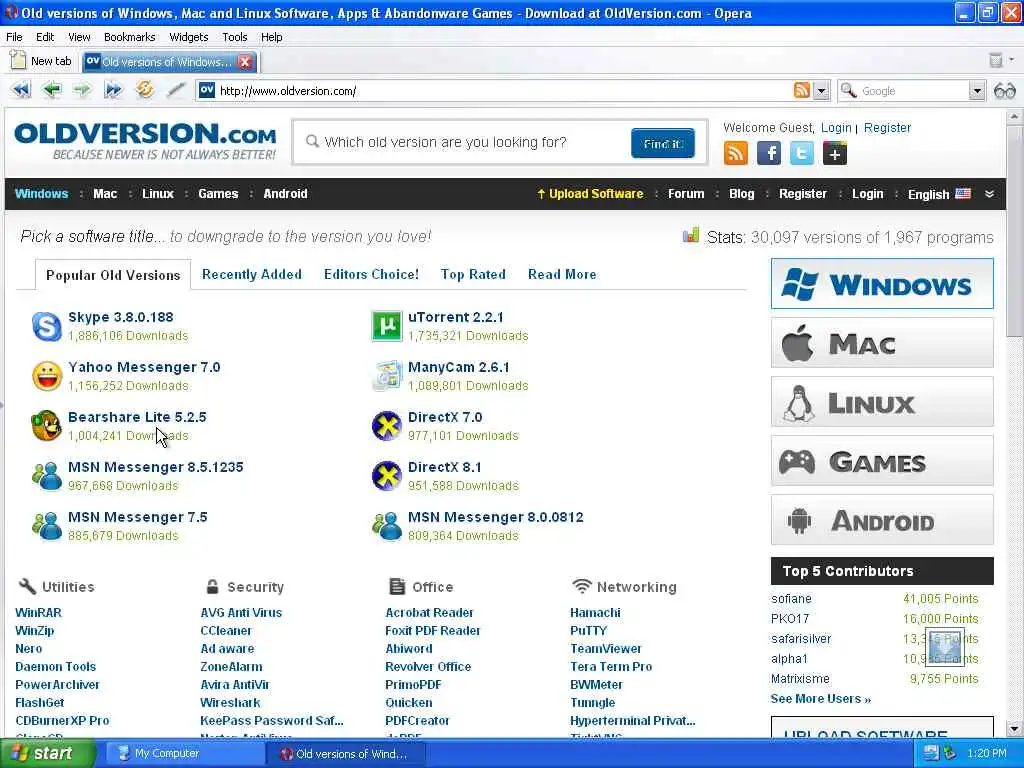Open the Bookmarks menu
Image resolution: width=1024 pixels, height=768 pixels.
(129, 37)
